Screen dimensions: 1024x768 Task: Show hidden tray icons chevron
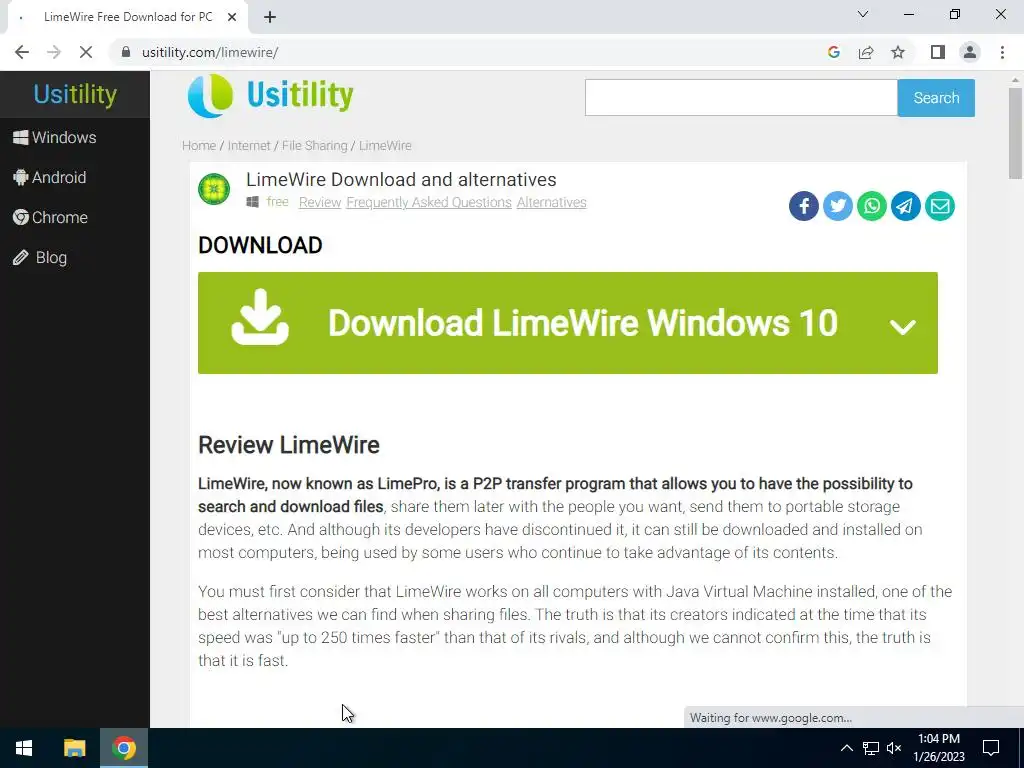(x=846, y=748)
